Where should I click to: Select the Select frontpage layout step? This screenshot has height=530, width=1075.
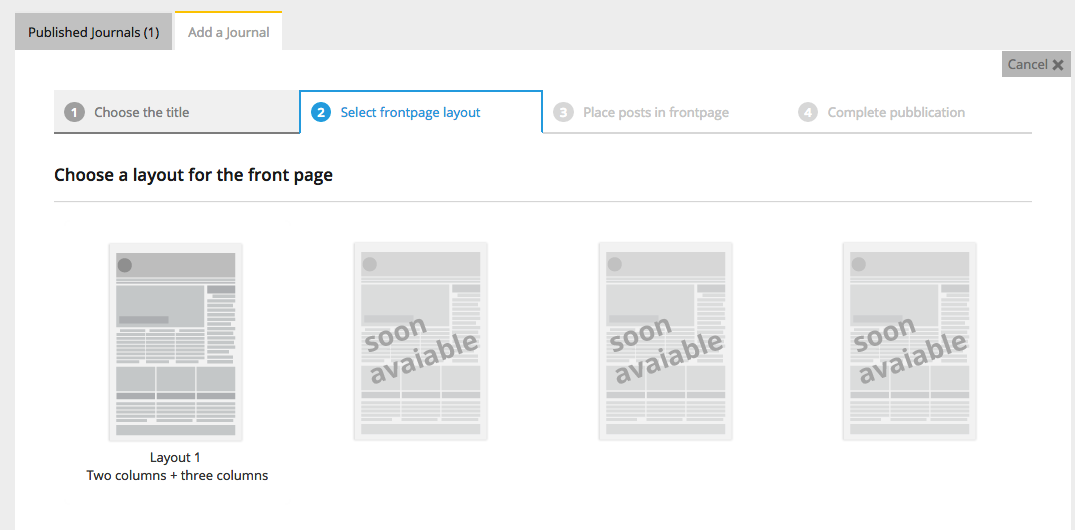click(x=421, y=112)
